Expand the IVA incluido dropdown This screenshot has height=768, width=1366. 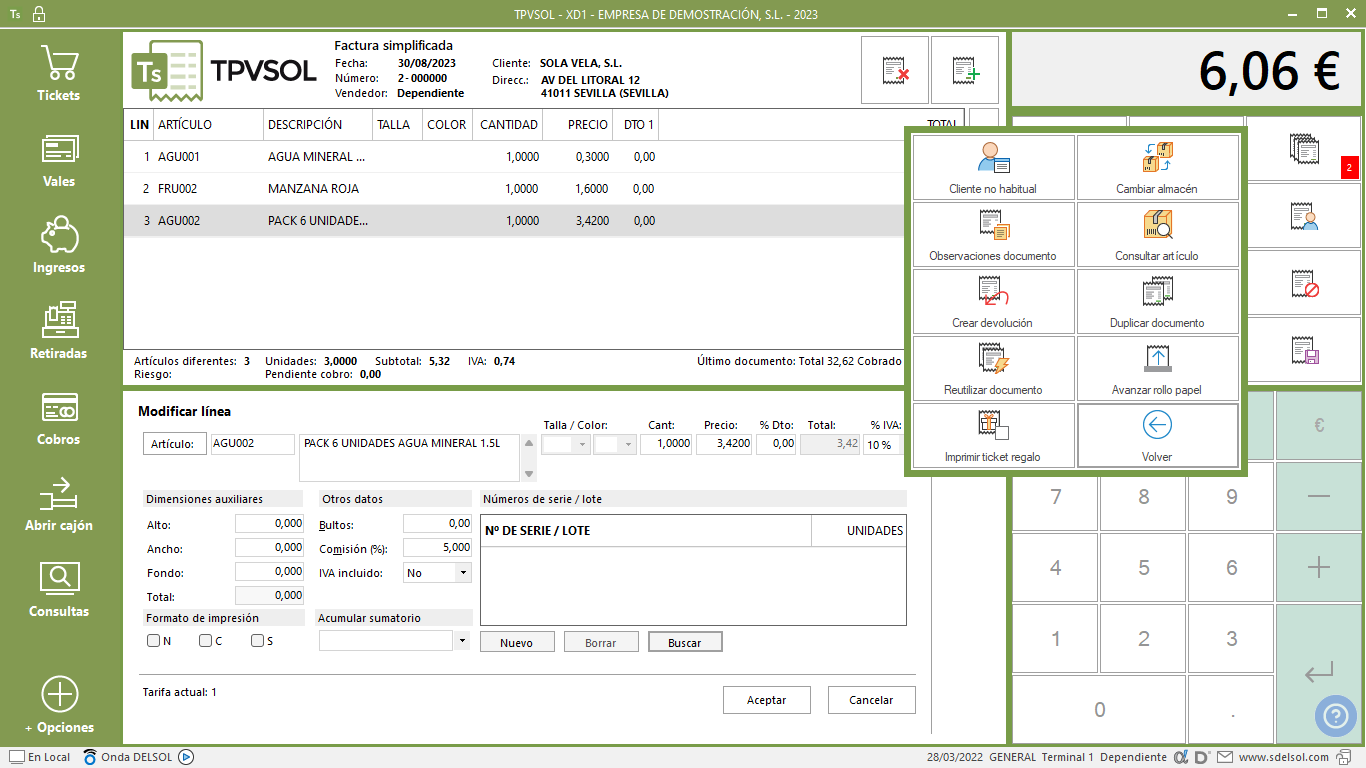point(462,573)
